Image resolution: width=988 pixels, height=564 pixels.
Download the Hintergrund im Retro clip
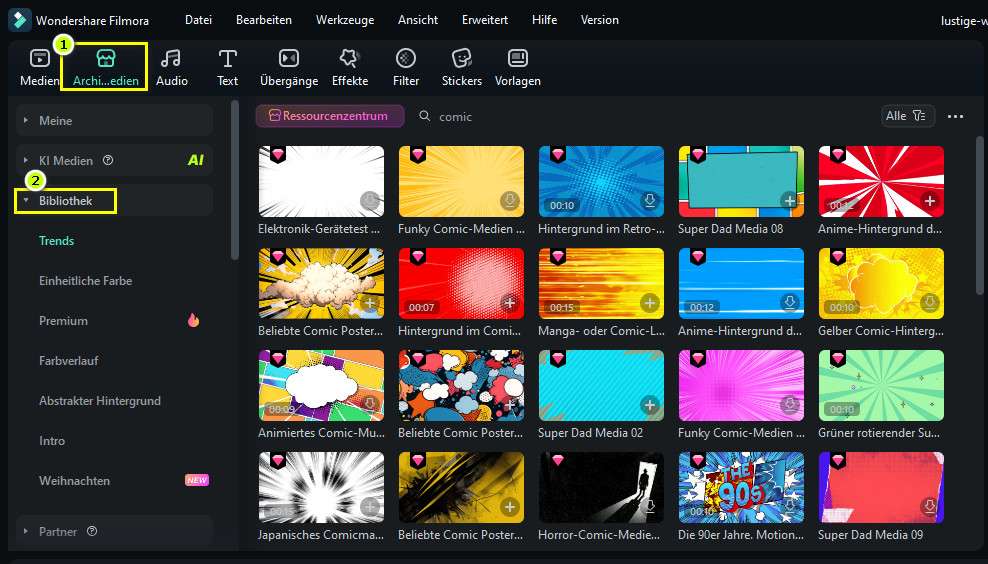(650, 201)
